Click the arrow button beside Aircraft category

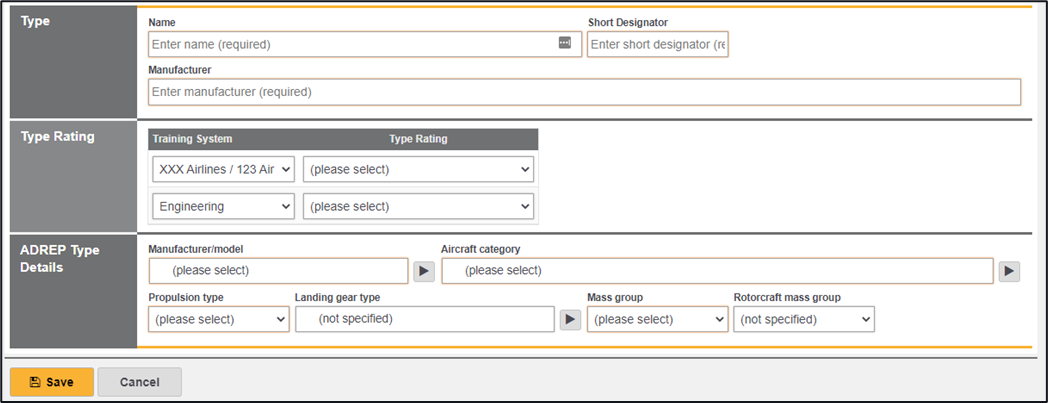click(x=1009, y=271)
